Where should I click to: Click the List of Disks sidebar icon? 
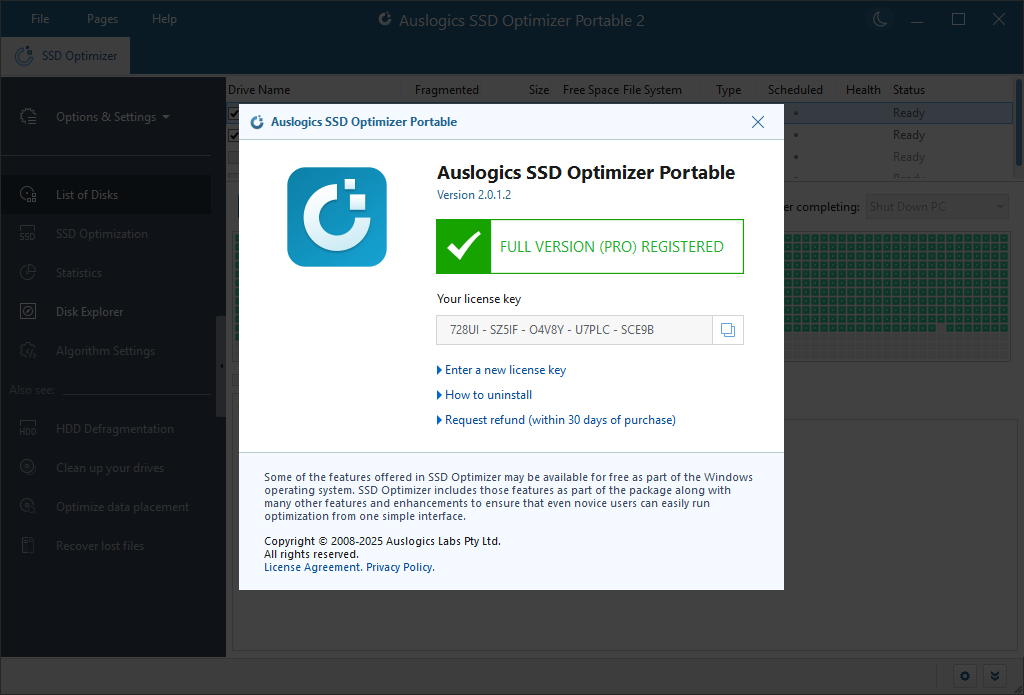[28, 195]
